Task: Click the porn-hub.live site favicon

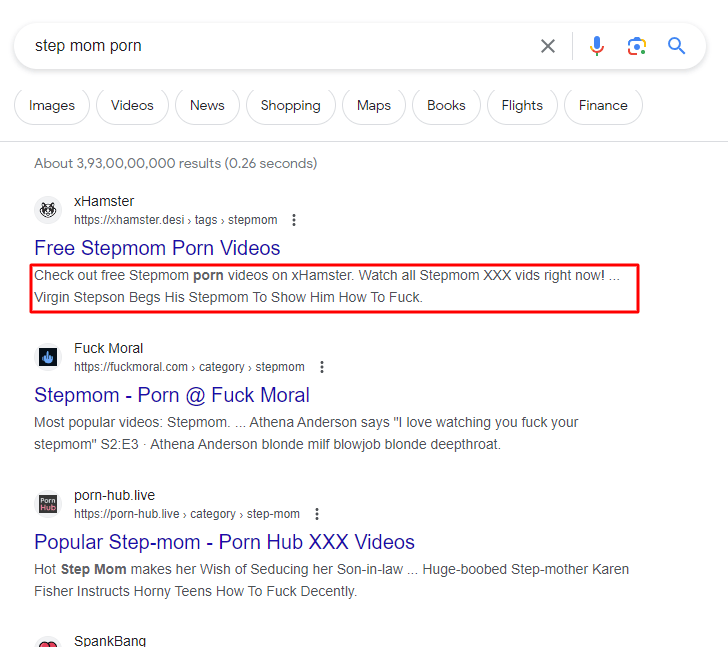Action: 48,504
